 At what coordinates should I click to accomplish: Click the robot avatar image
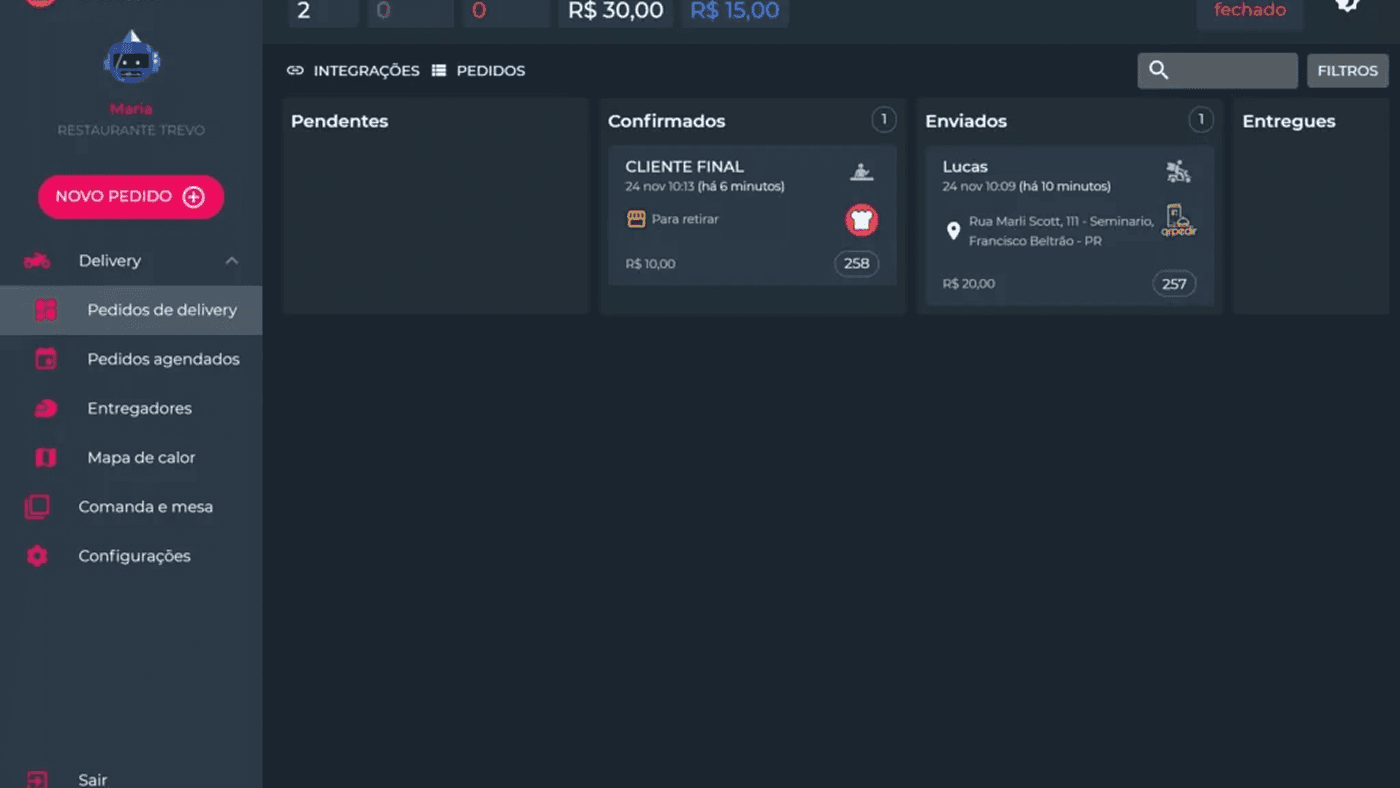pos(132,58)
